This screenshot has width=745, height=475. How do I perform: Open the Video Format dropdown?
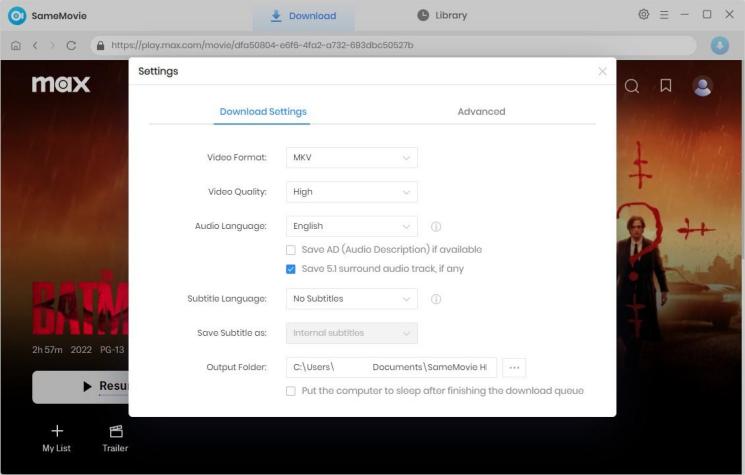coord(352,157)
